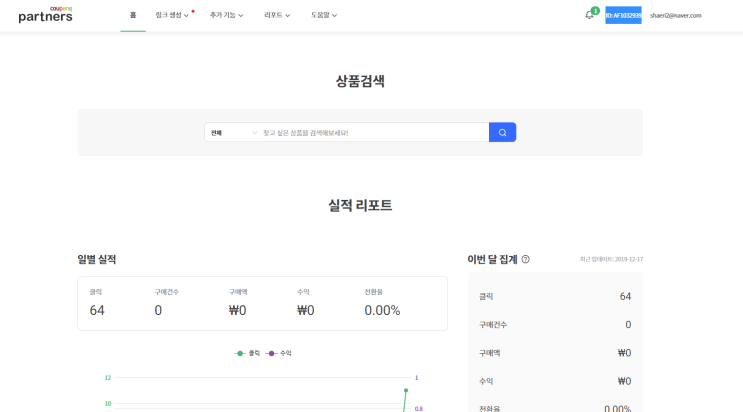Click the monthly 구매건수 row
Screen dimensions: 743x412
pyautogui.click(x=555, y=325)
